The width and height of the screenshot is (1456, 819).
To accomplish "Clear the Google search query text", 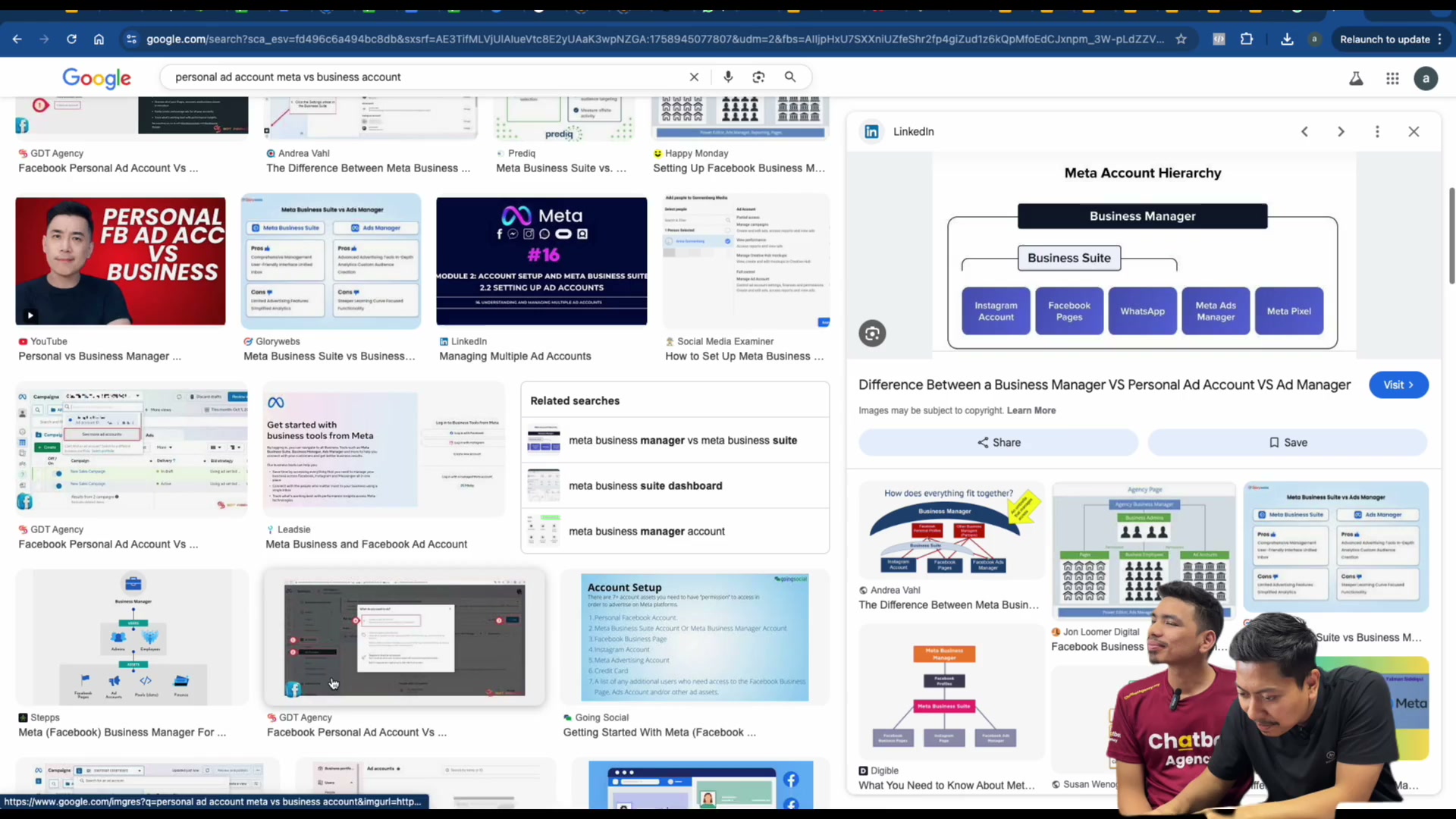I will pyautogui.click(x=694, y=77).
